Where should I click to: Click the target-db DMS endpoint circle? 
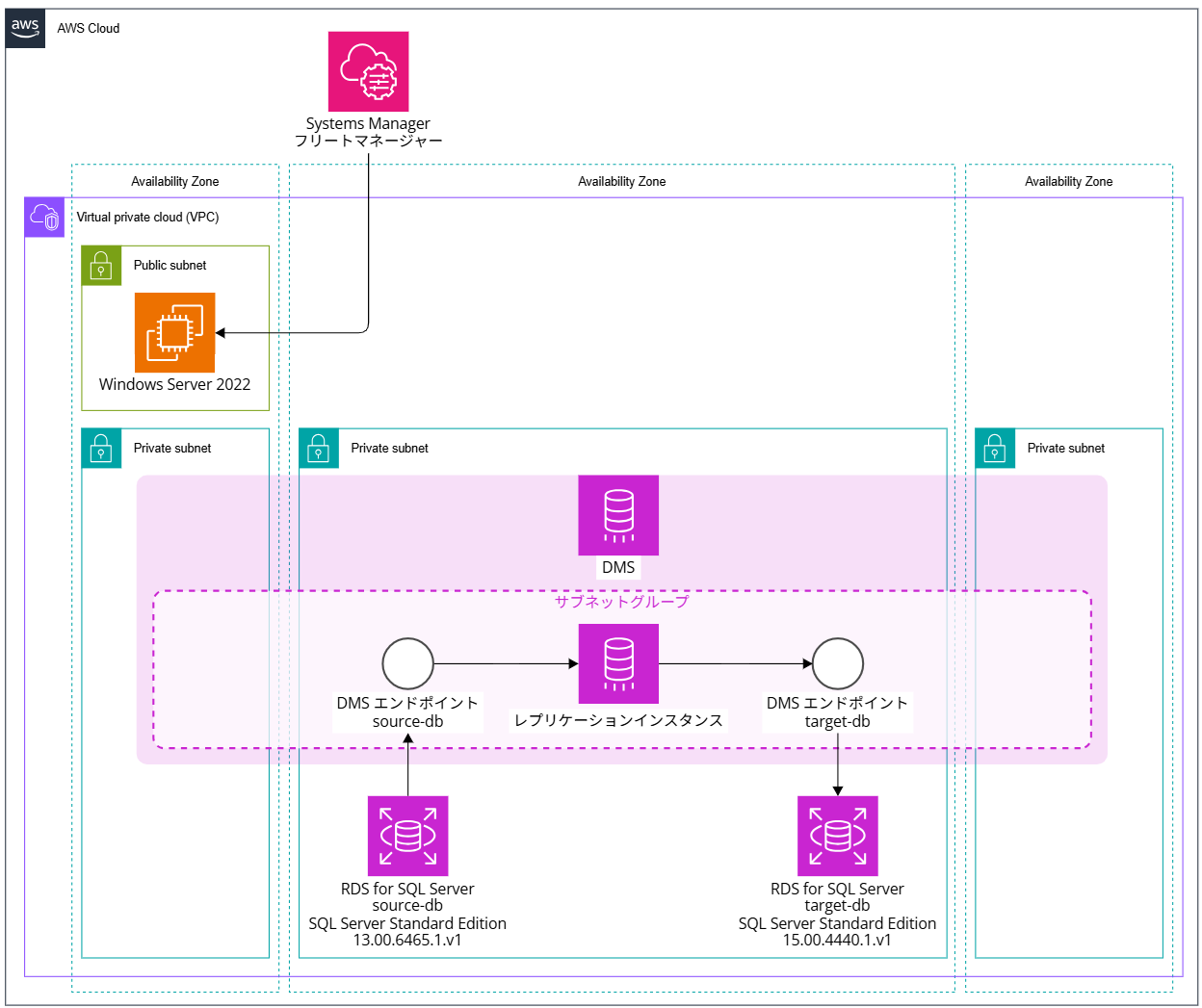[837, 663]
